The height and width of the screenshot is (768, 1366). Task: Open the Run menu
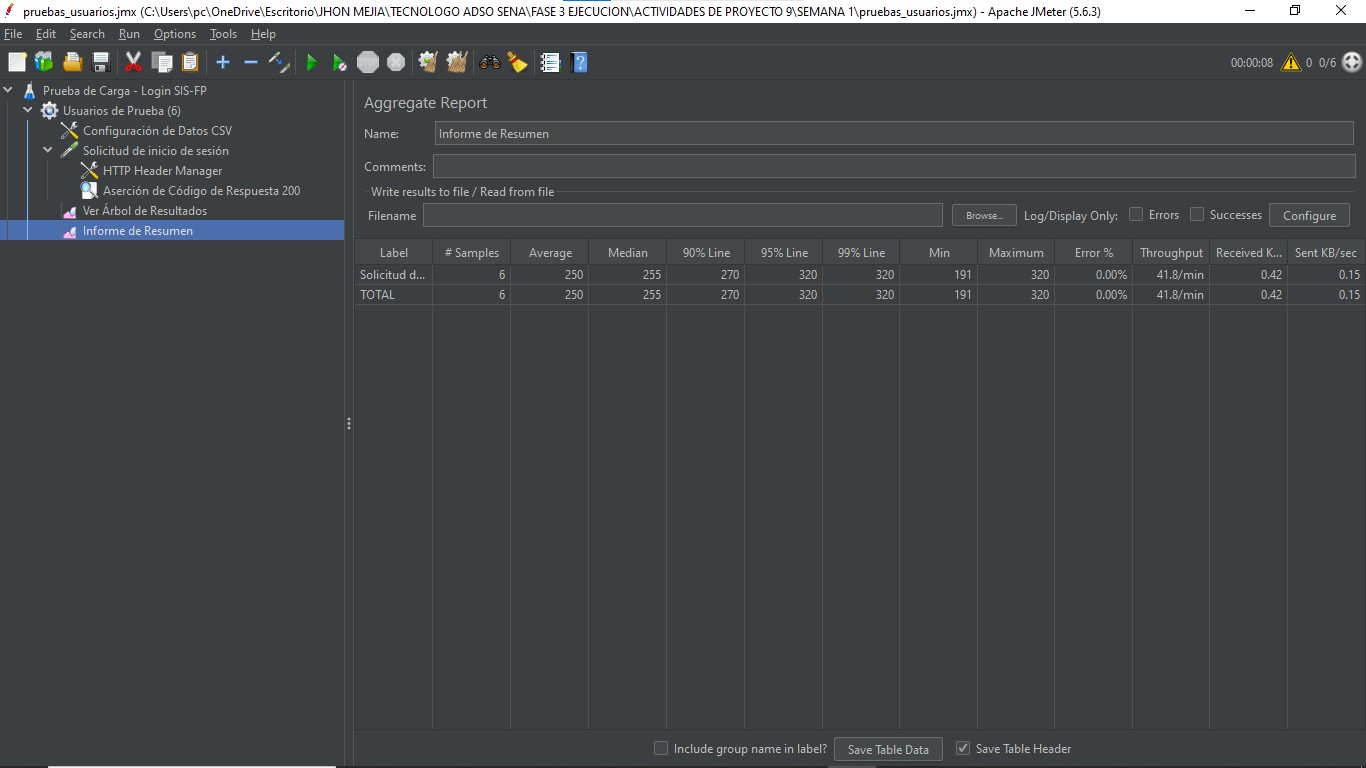pyautogui.click(x=129, y=34)
